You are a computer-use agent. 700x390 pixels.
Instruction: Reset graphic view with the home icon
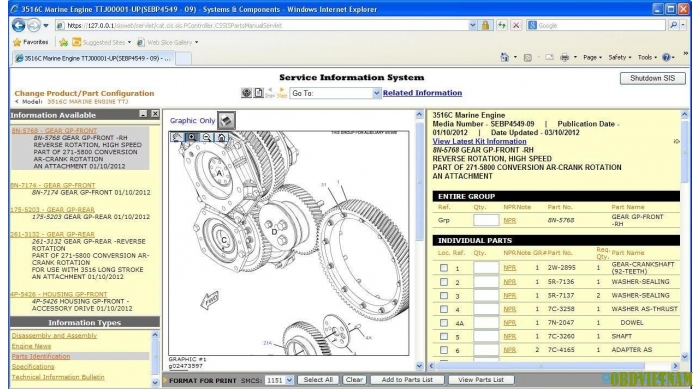[221, 137]
